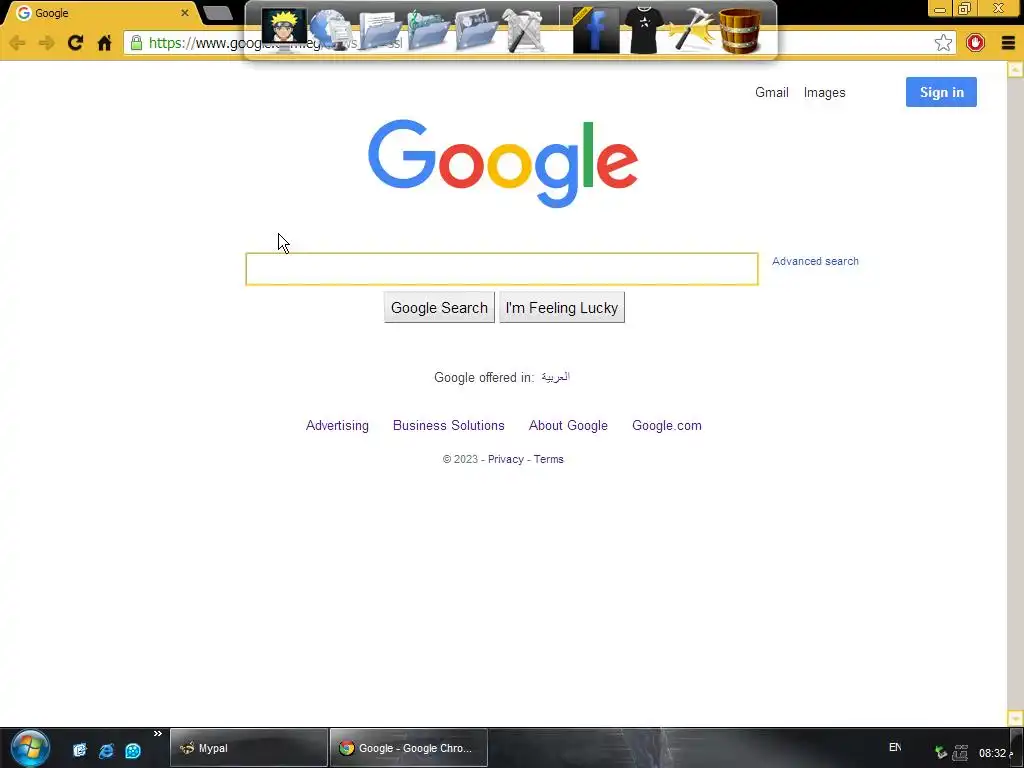The height and width of the screenshot is (768, 1024).
Task: Open the Advertising link
Action: coord(337,426)
